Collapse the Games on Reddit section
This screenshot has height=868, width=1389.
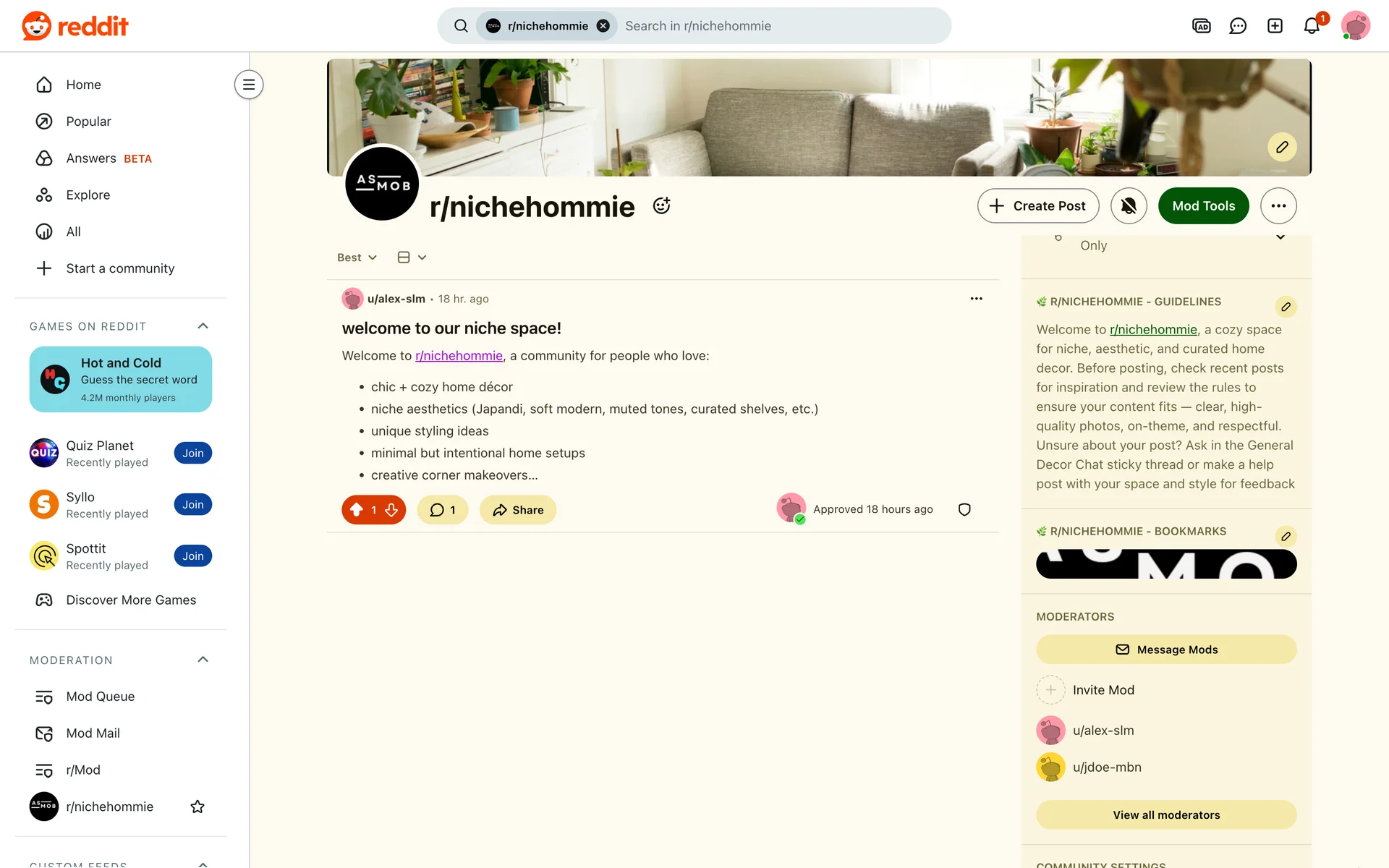pos(203,326)
